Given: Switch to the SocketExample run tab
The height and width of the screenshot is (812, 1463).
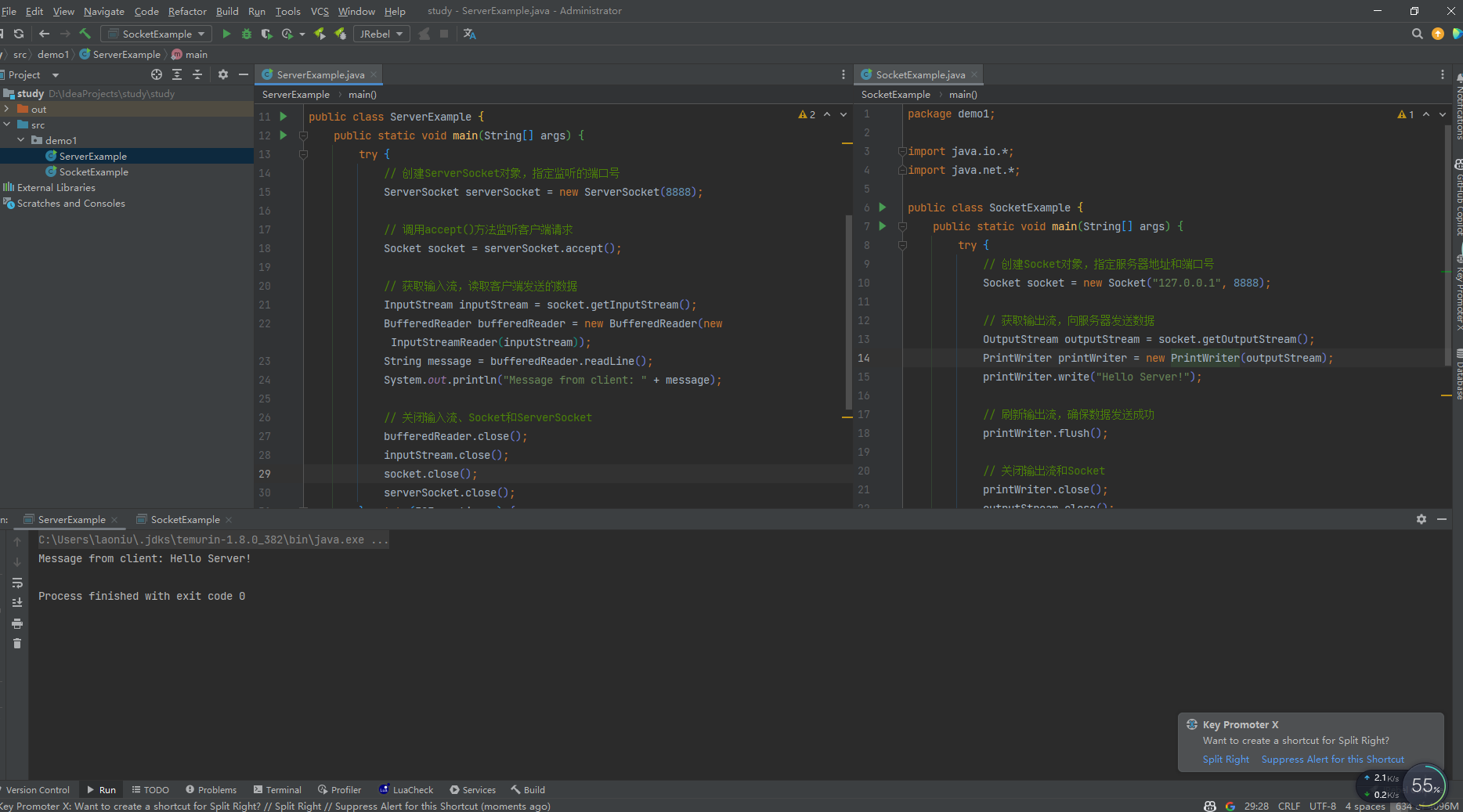Looking at the screenshot, I should pyautogui.click(x=185, y=519).
